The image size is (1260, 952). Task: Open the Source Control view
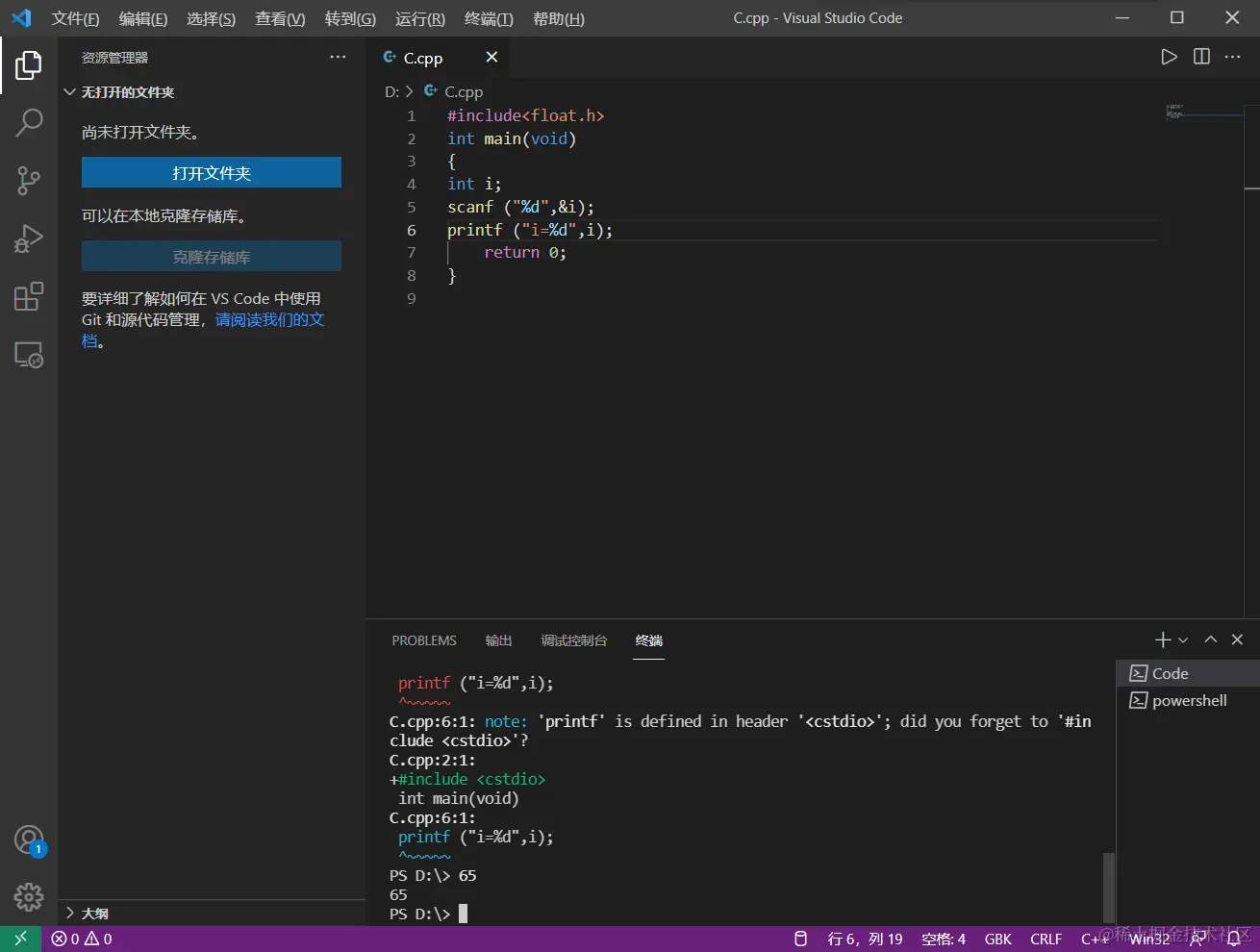(29, 180)
